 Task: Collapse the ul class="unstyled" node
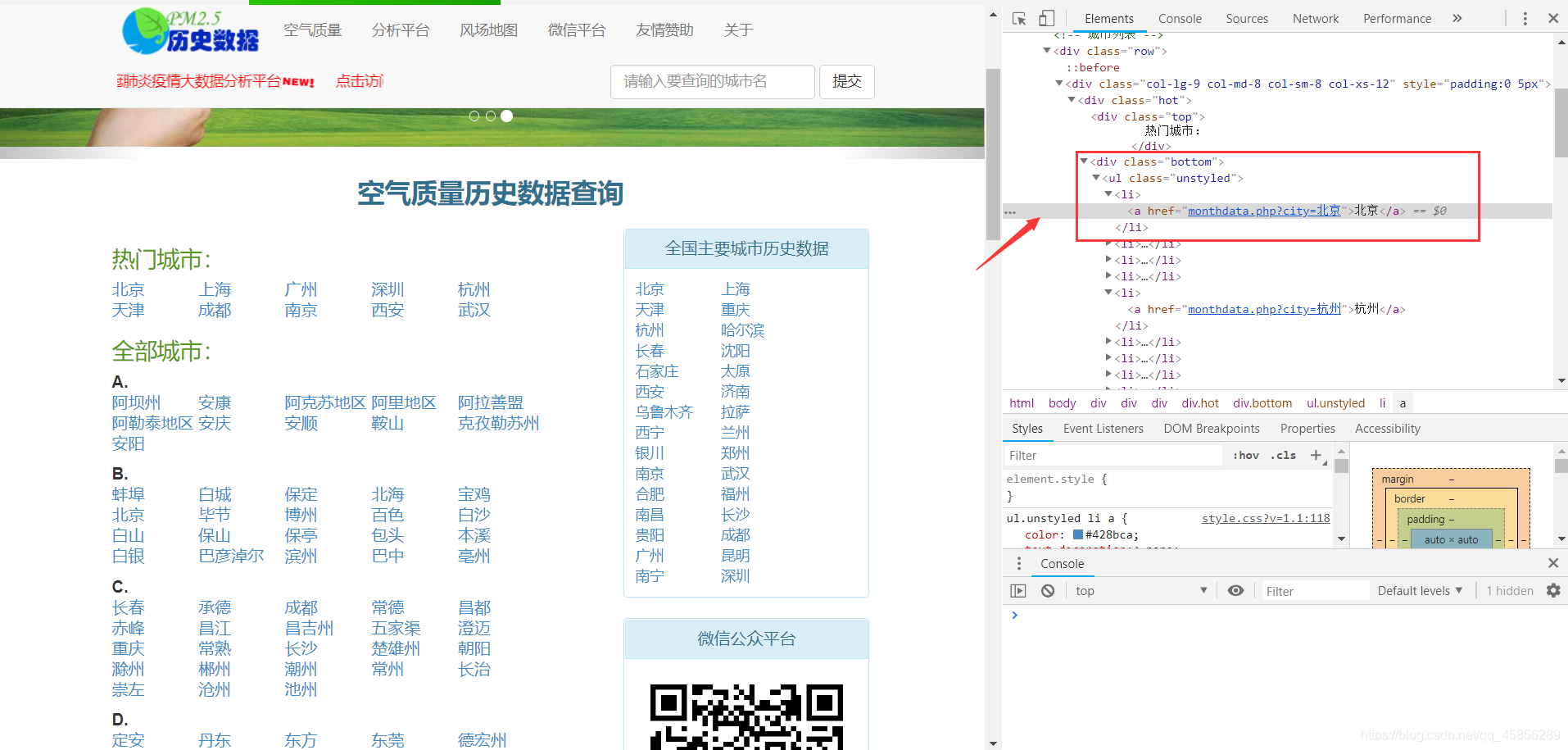[x=1096, y=178]
